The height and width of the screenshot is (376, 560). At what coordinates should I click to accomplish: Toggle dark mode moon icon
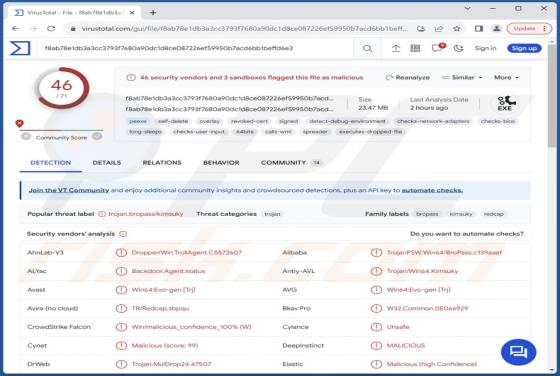pos(459,48)
